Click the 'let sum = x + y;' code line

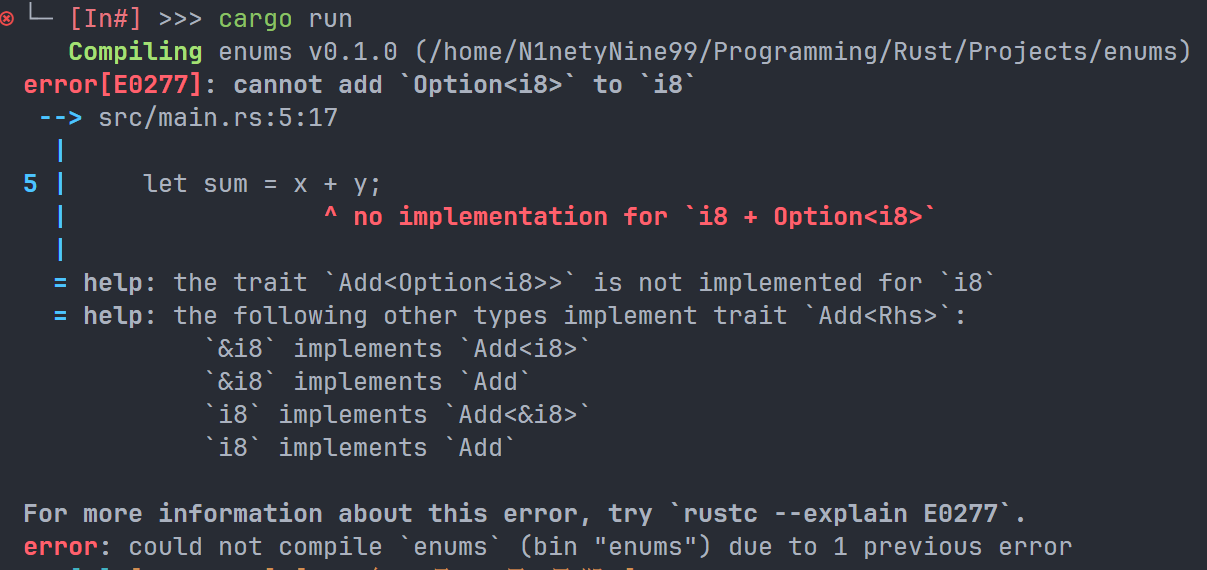[262, 184]
